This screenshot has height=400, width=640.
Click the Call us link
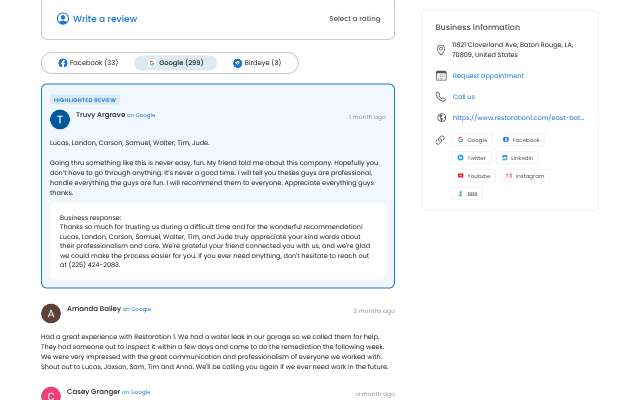(464, 97)
